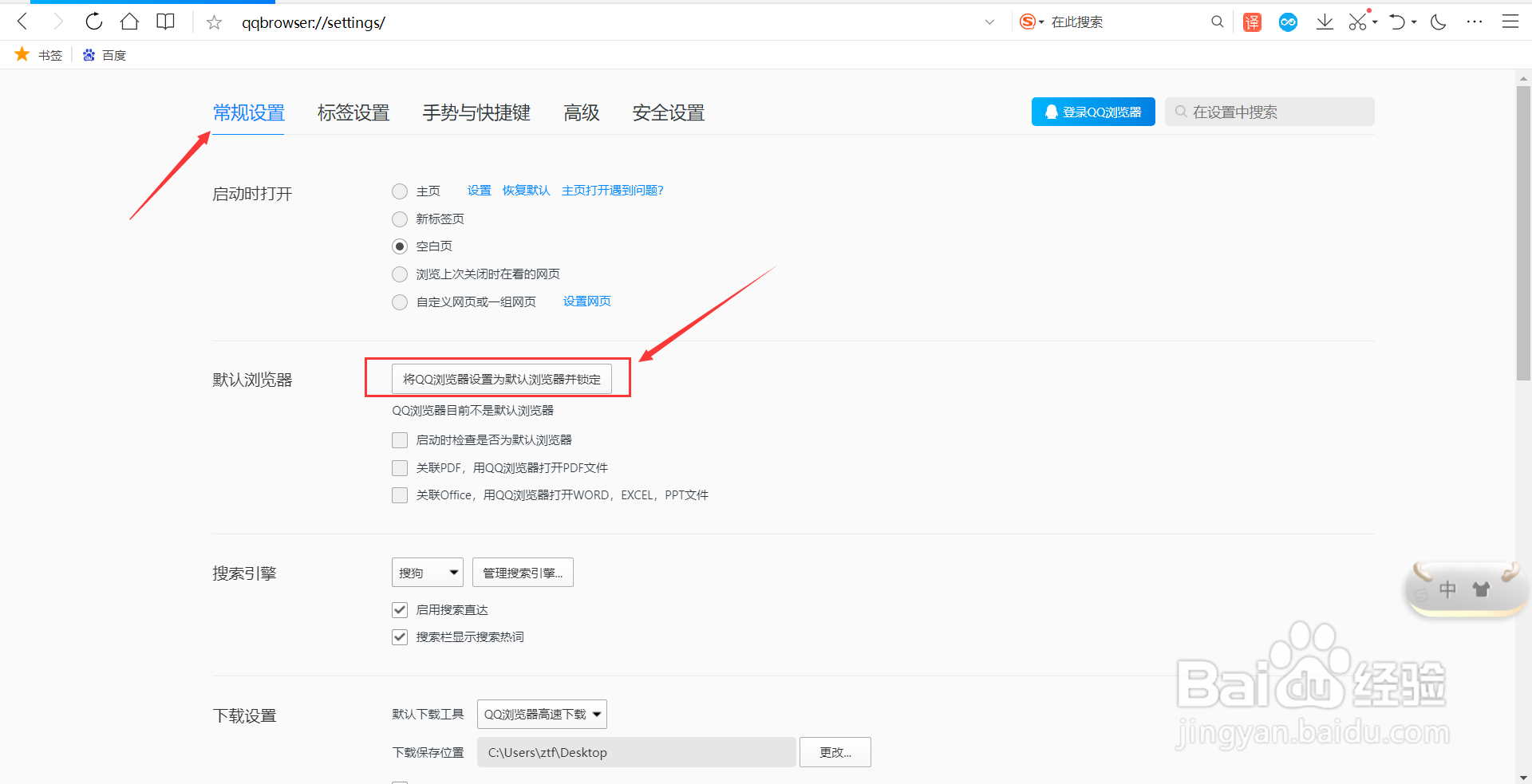Switch to 常规设置 tab
Screen dimensions: 1532x784
tap(249, 112)
